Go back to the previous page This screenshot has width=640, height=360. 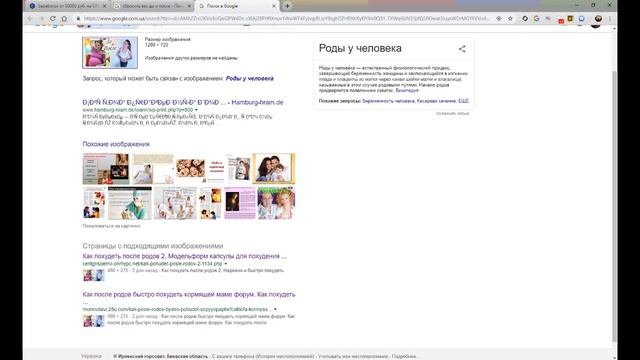(30, 18)
